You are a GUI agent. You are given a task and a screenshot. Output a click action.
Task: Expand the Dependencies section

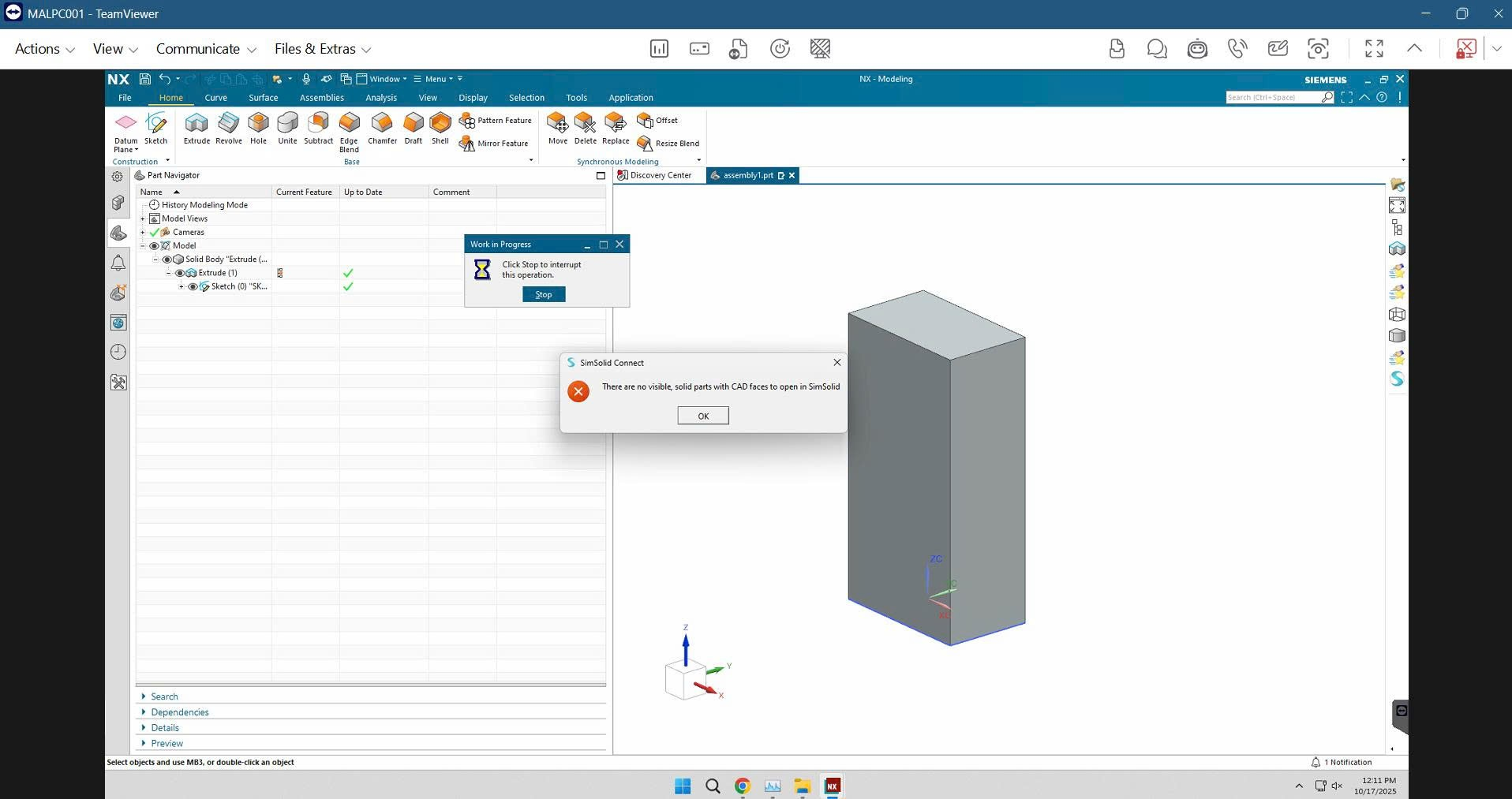[179, 712]
